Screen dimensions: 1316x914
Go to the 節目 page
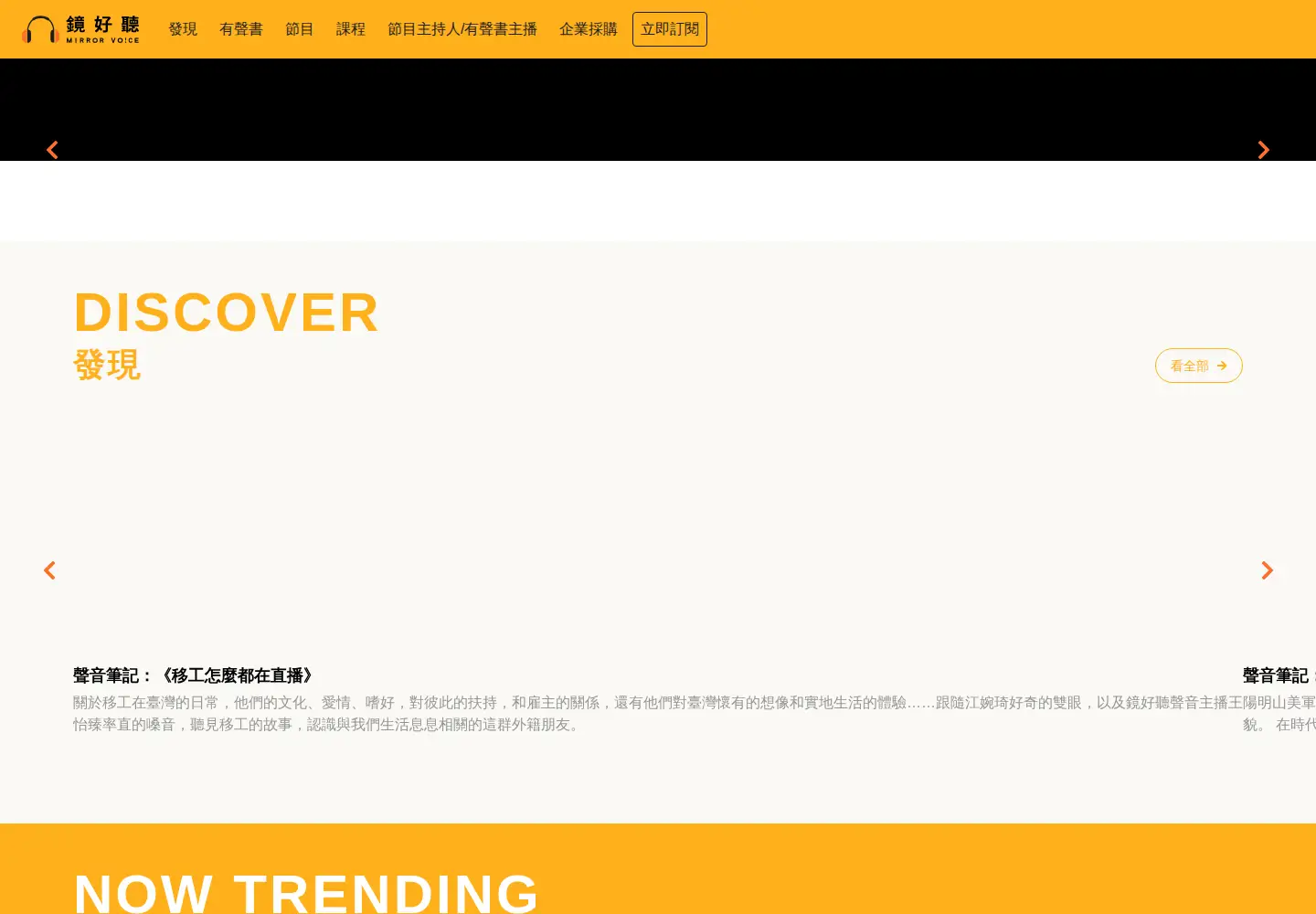pos(300,29)
